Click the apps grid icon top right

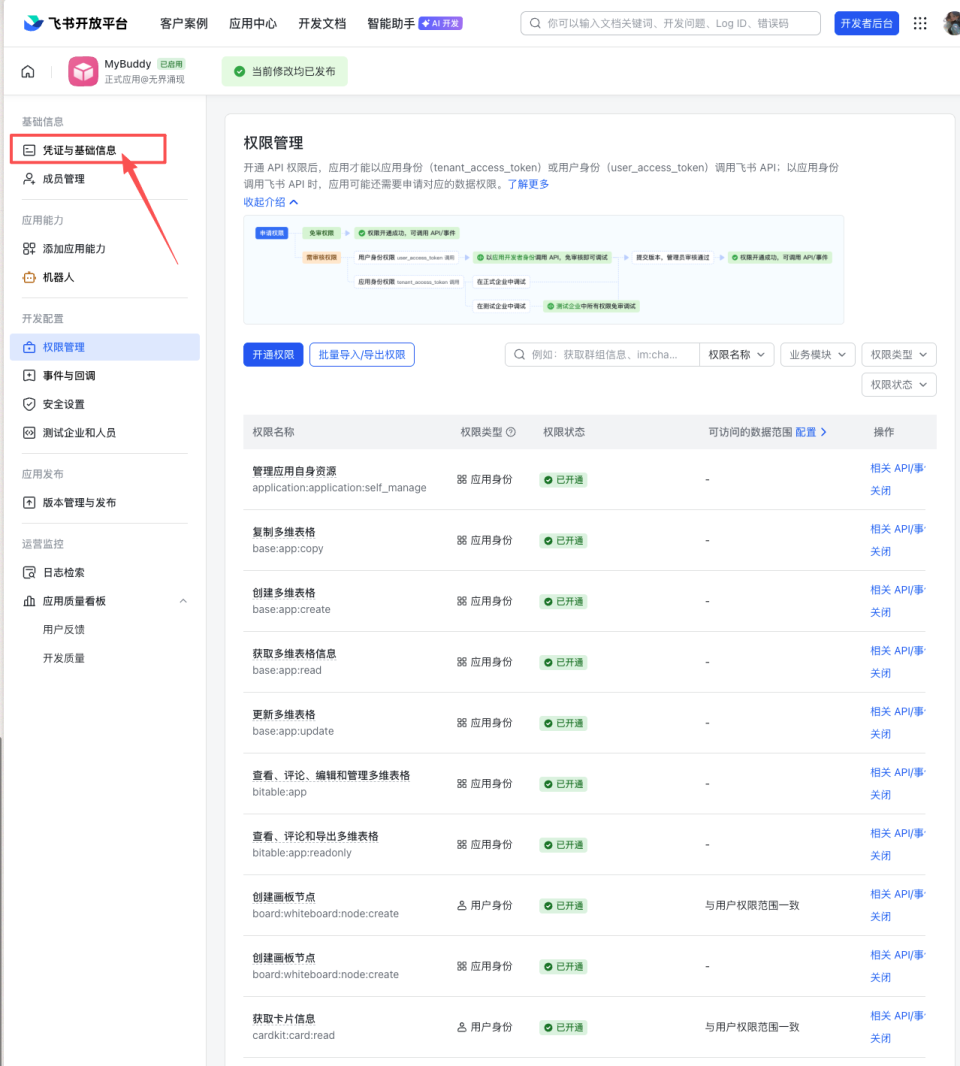click(x=920, y=22)
